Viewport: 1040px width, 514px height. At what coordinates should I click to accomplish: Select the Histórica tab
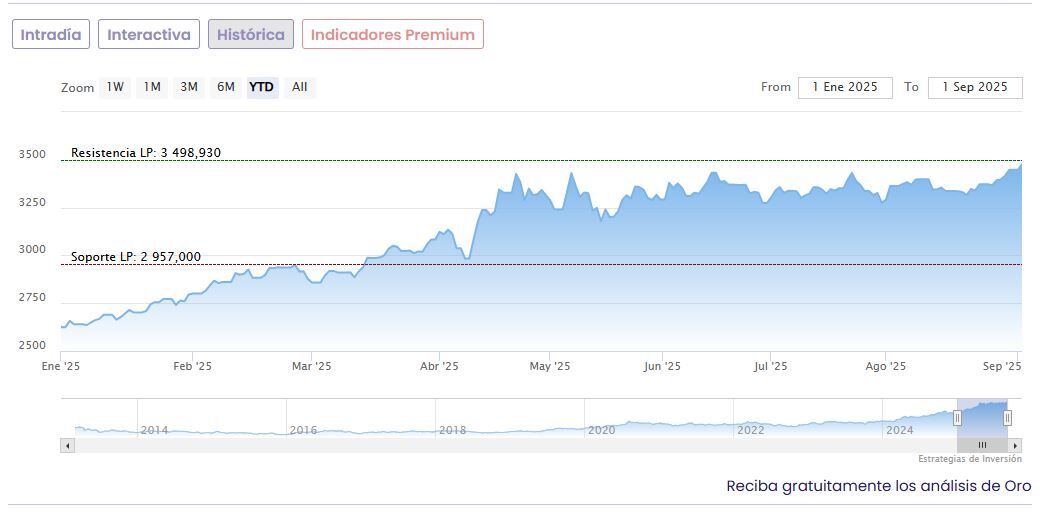coord(251,35)
